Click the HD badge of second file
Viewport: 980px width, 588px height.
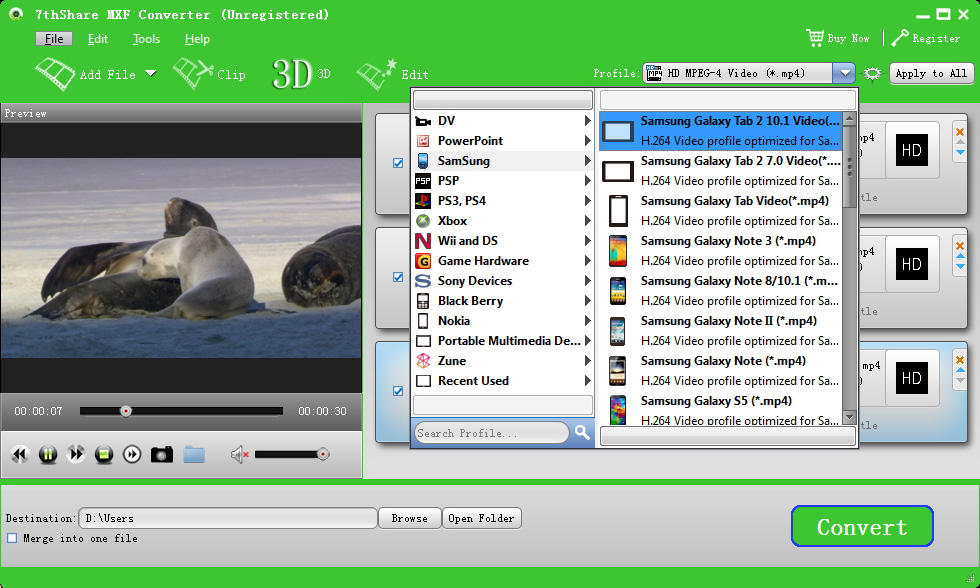911,264
